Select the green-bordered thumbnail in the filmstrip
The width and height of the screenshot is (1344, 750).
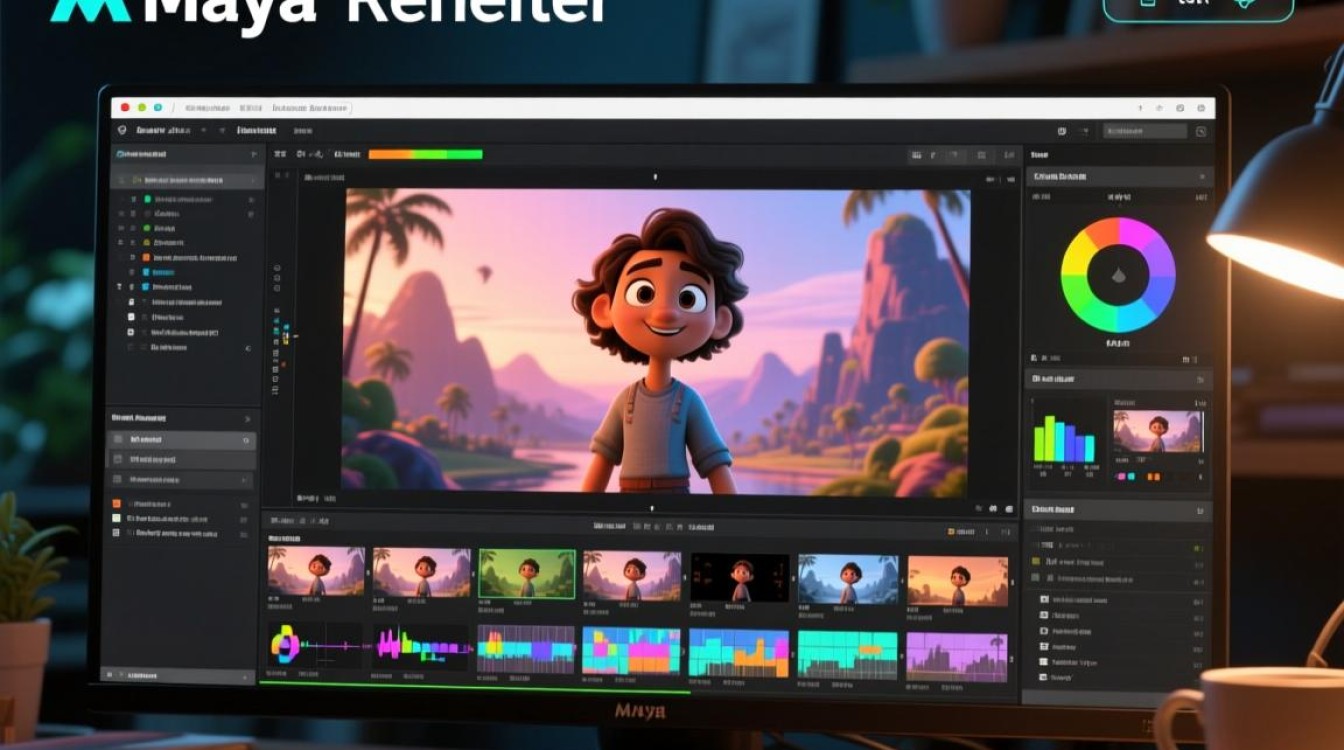tap(527, 574)
